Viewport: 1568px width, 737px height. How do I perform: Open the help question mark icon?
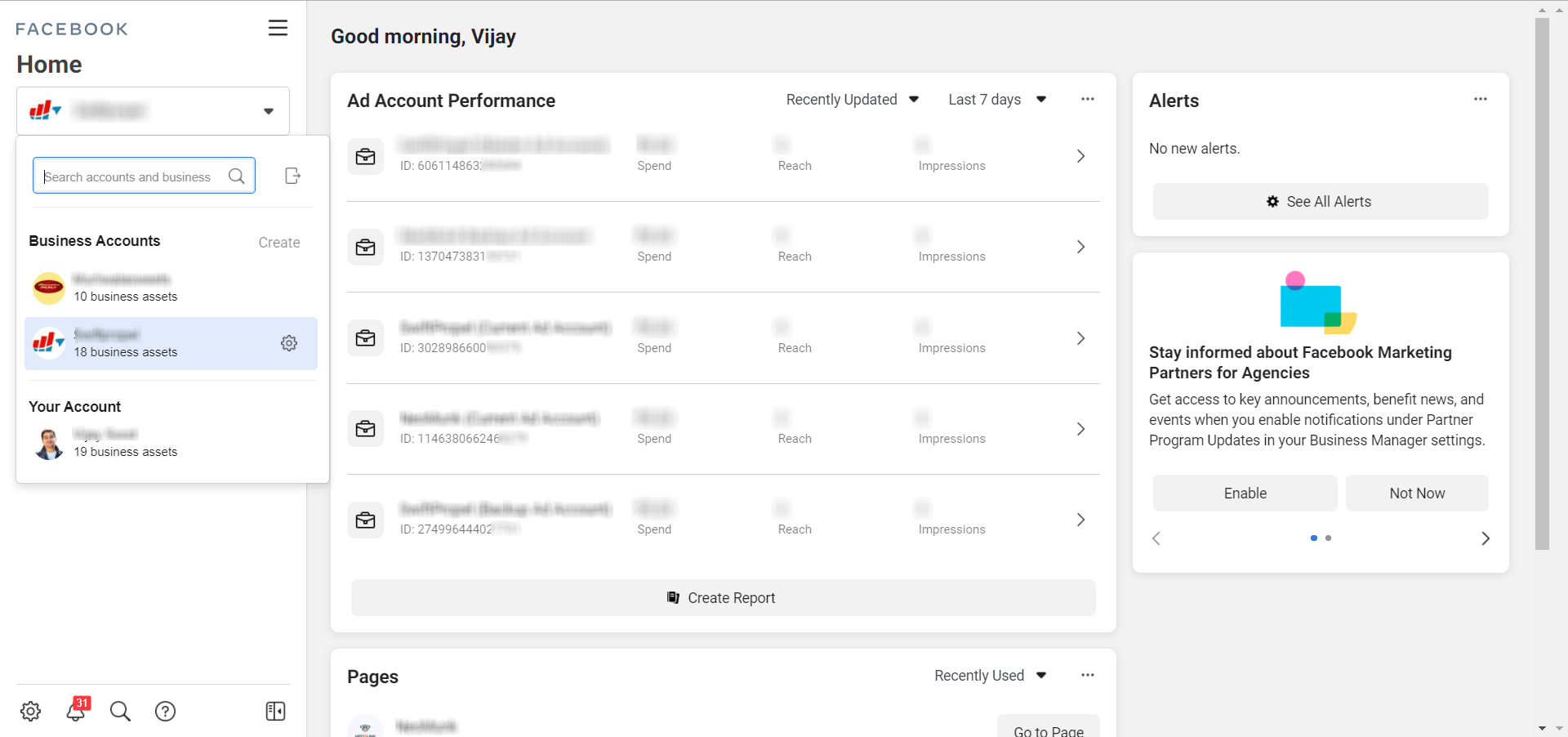click(x=165, y=711)
